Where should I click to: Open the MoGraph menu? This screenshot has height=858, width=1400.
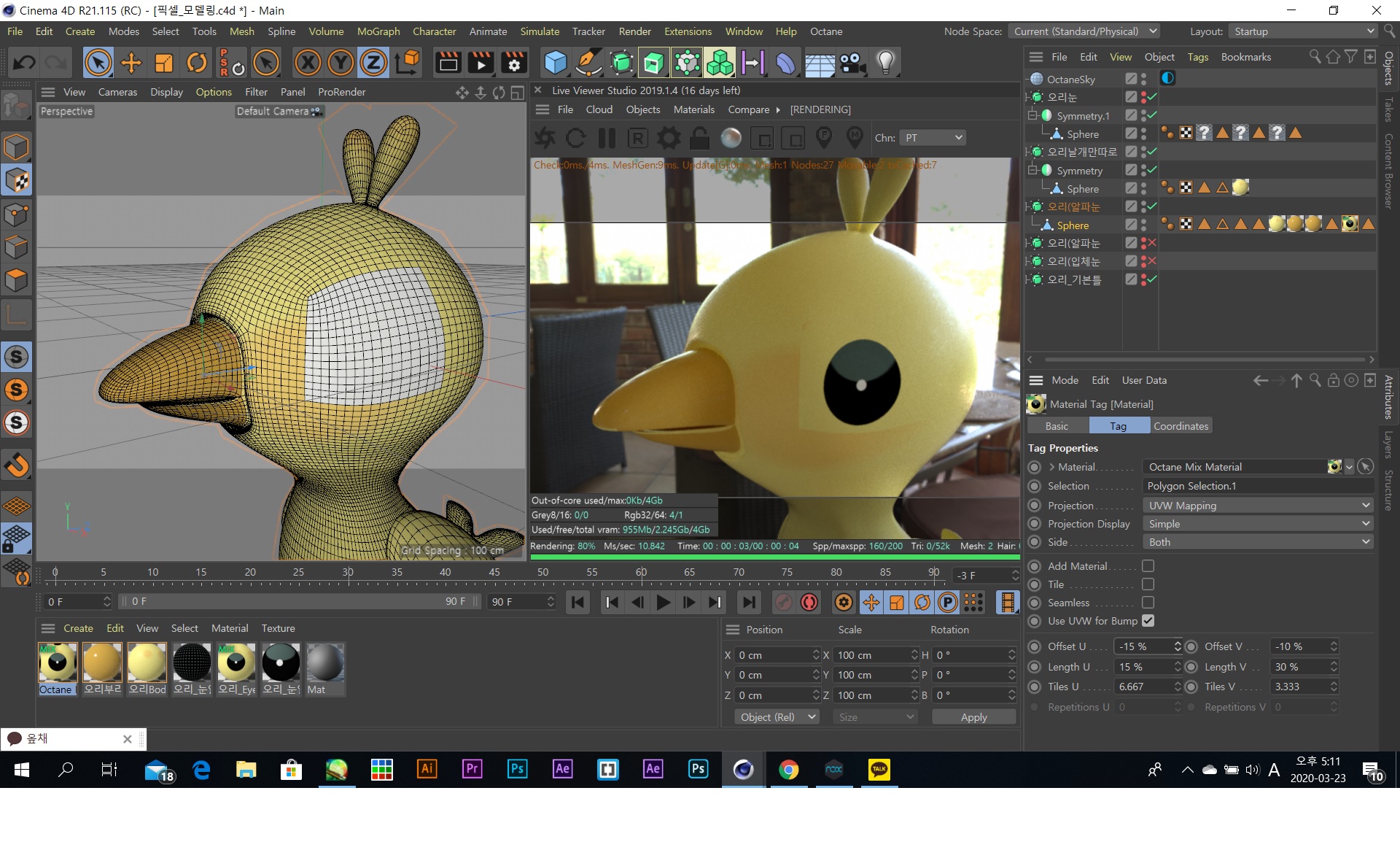pyautogui.click(x=378, y=31)
